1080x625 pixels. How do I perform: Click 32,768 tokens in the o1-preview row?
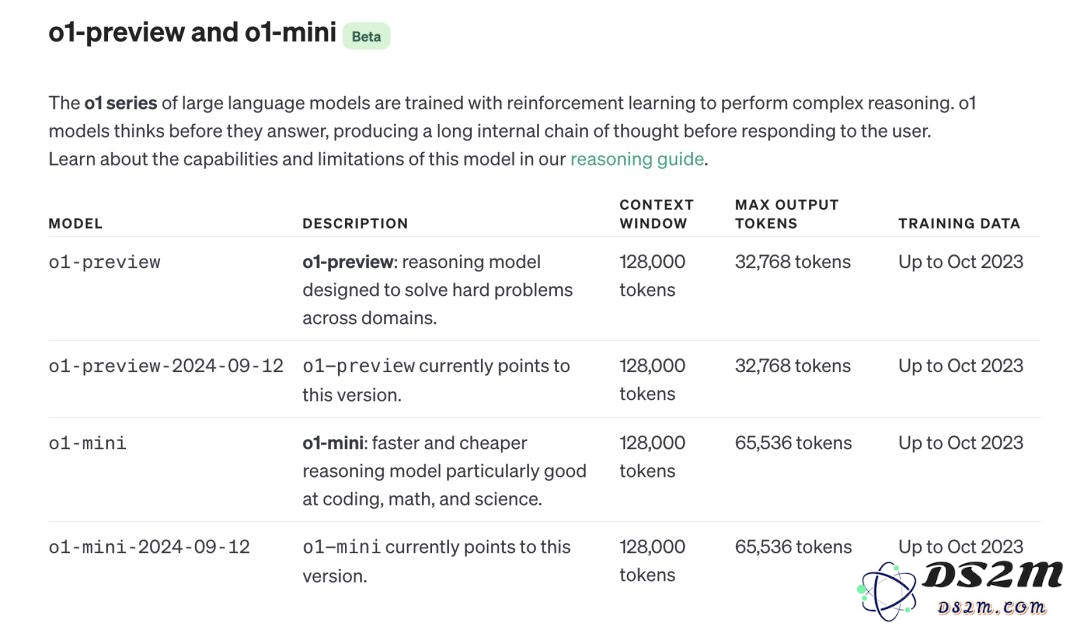[793, 262]
